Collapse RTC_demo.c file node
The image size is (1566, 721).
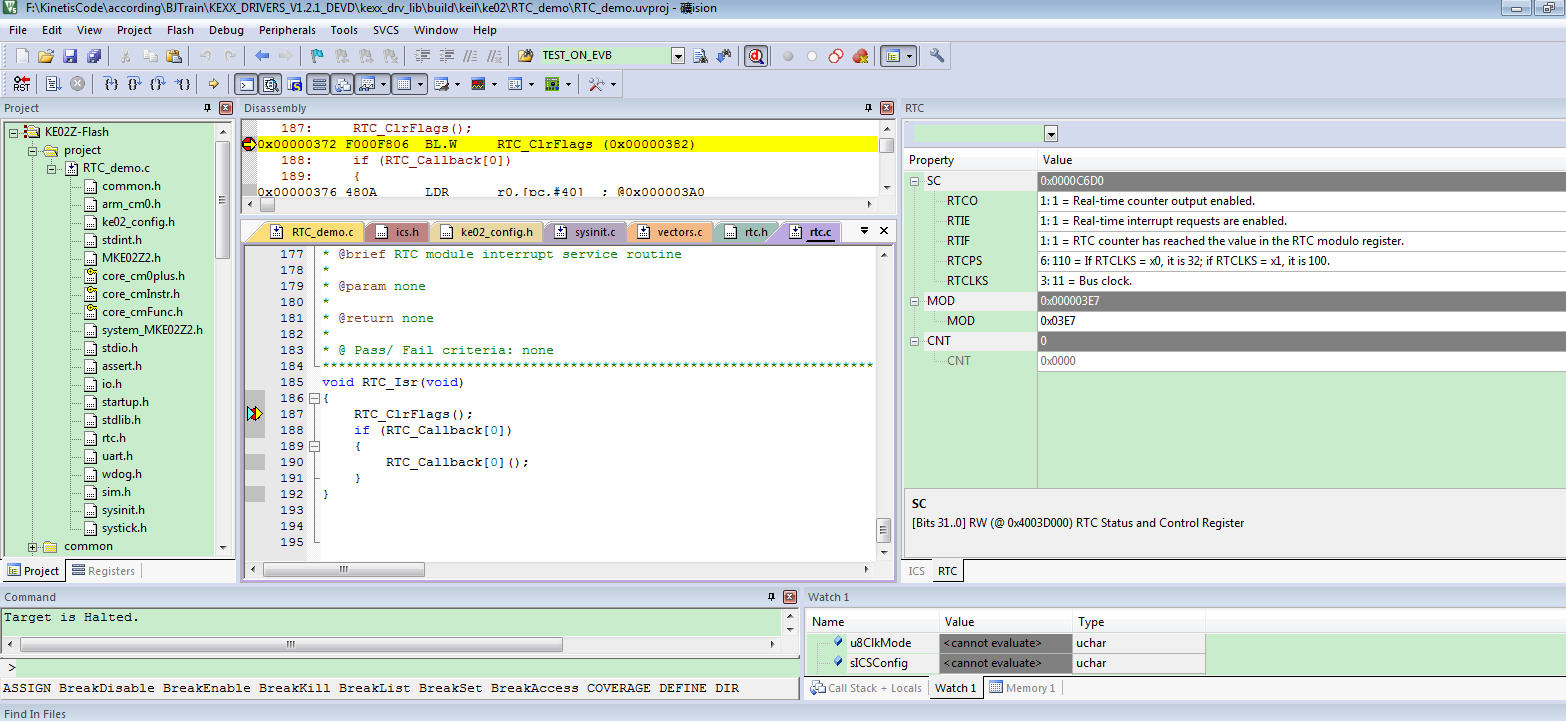point(52,168)
